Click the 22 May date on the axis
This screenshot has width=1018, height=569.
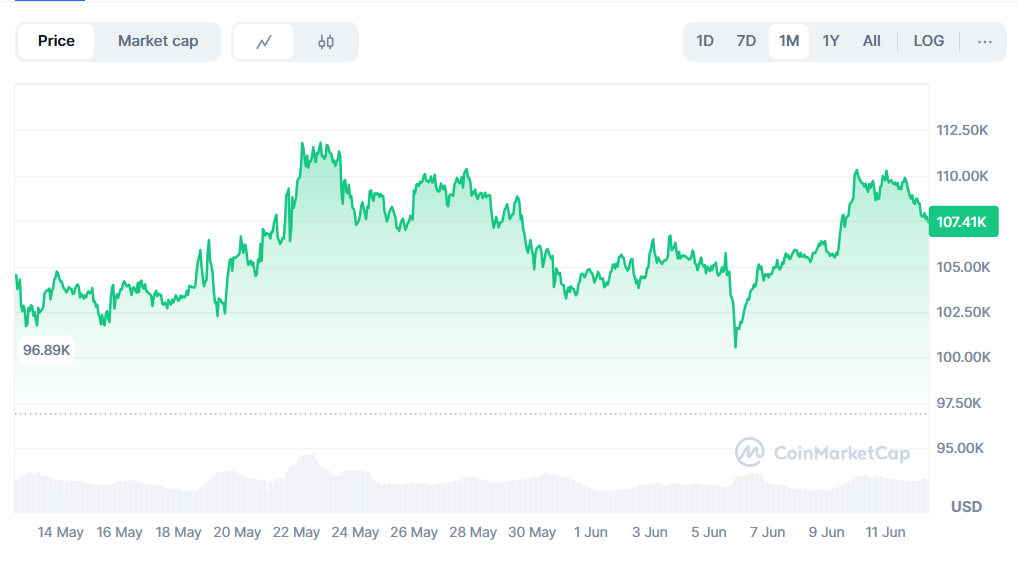pyautogui.click(x=296, y=533)
